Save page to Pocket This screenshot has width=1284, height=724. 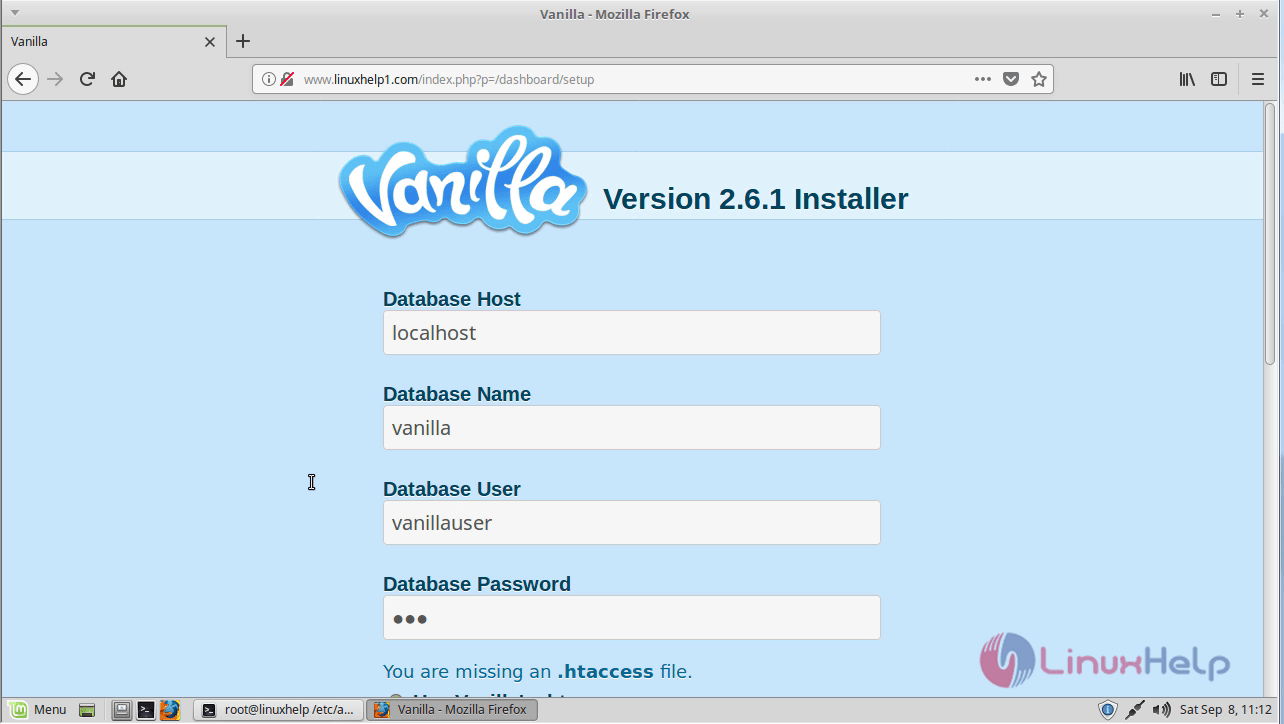(1011, 79)
